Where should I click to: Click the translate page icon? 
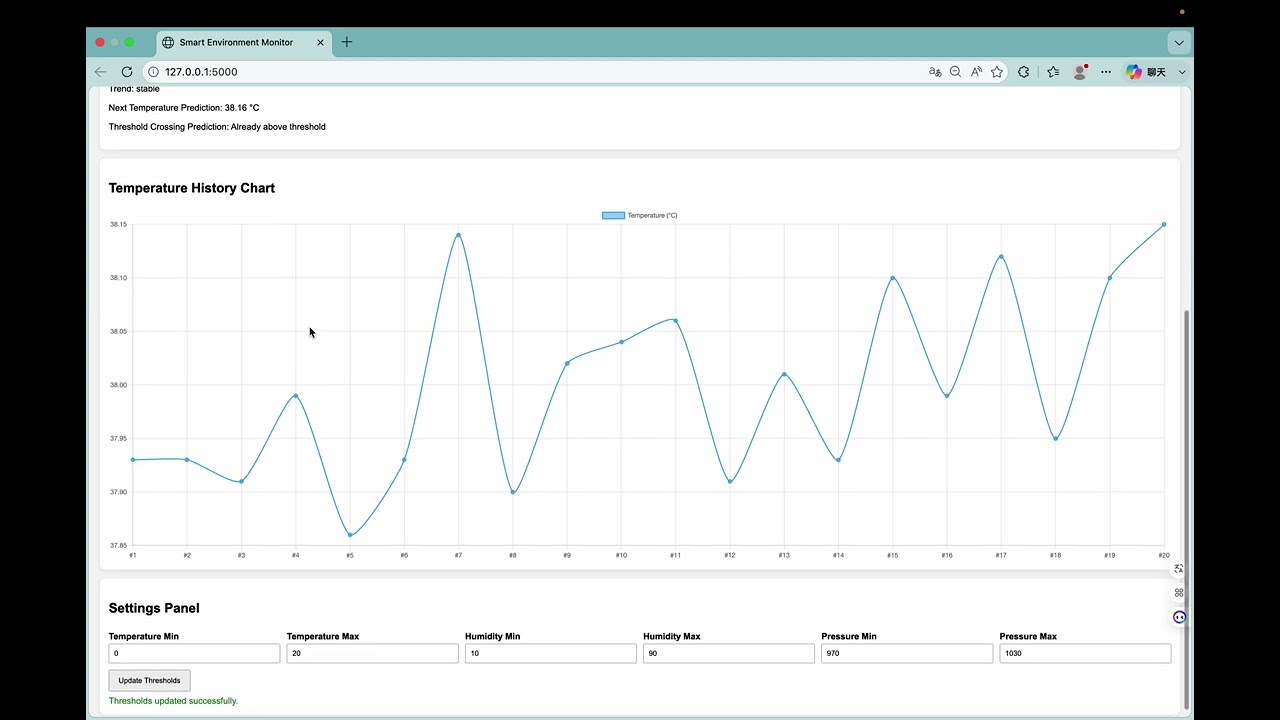(935, 72)
